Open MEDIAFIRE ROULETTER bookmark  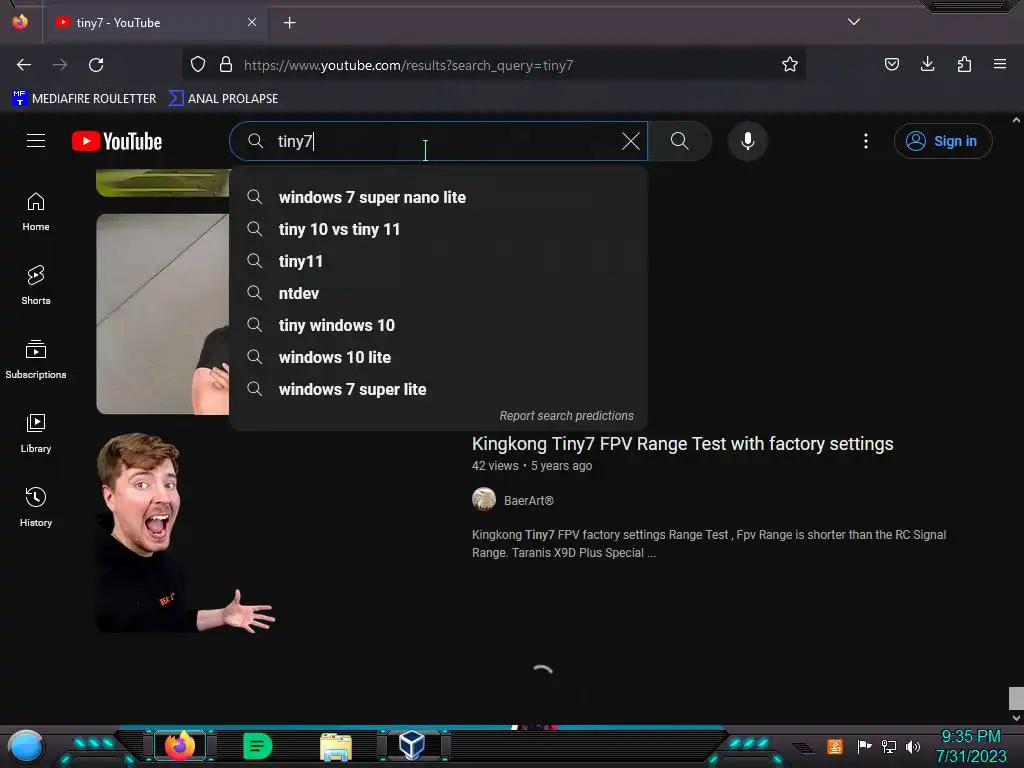click(x=84, y=99)
